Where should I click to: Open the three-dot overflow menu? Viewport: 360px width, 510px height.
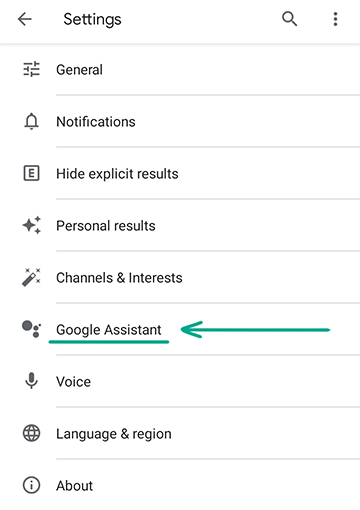[x=335, y=19]
